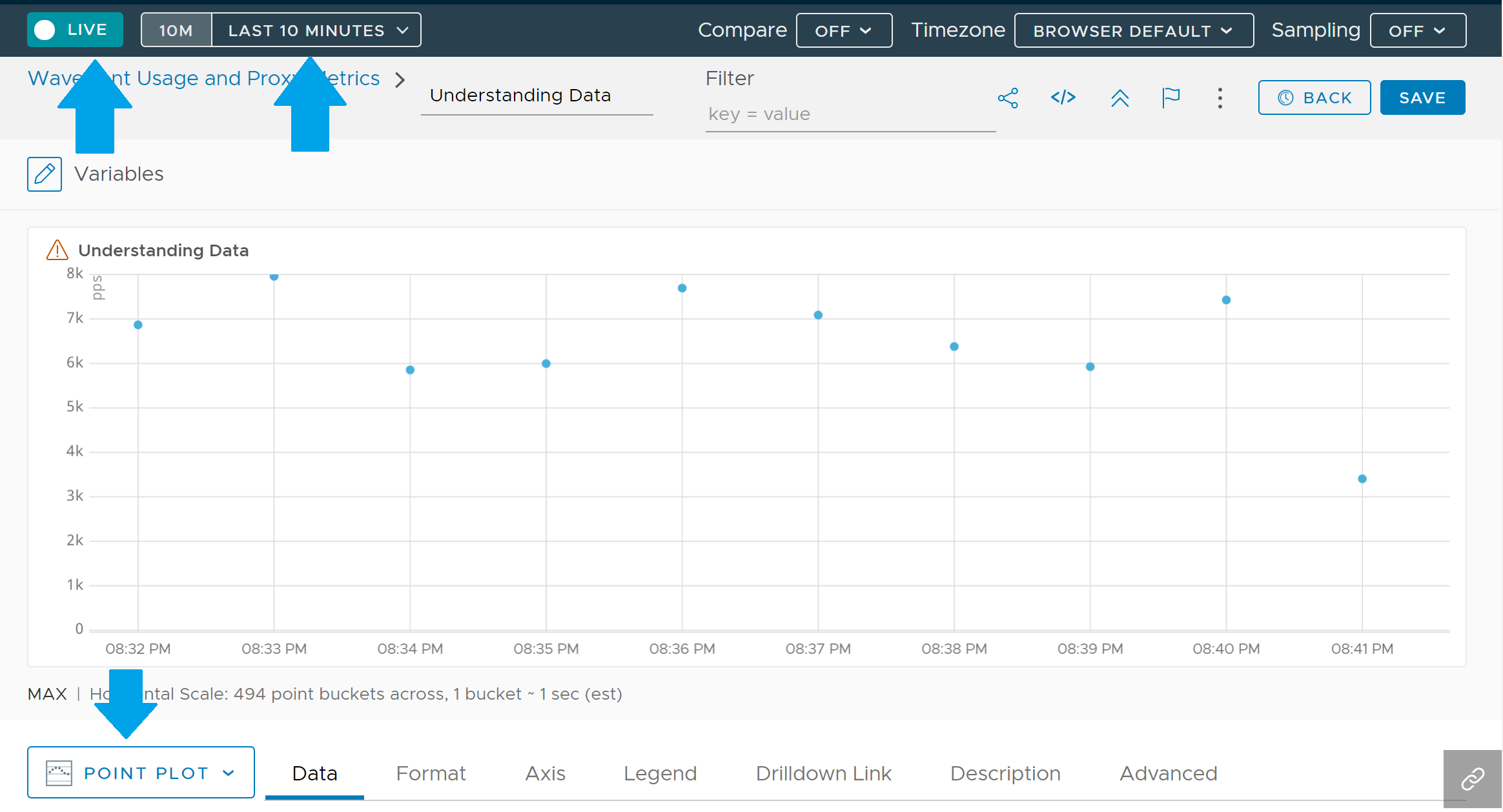Open the Point Plot chart type dropdown

(141, 773)
